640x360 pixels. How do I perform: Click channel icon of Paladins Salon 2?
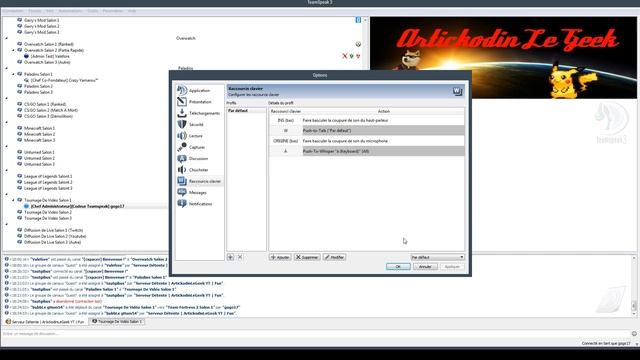(19, 86)
